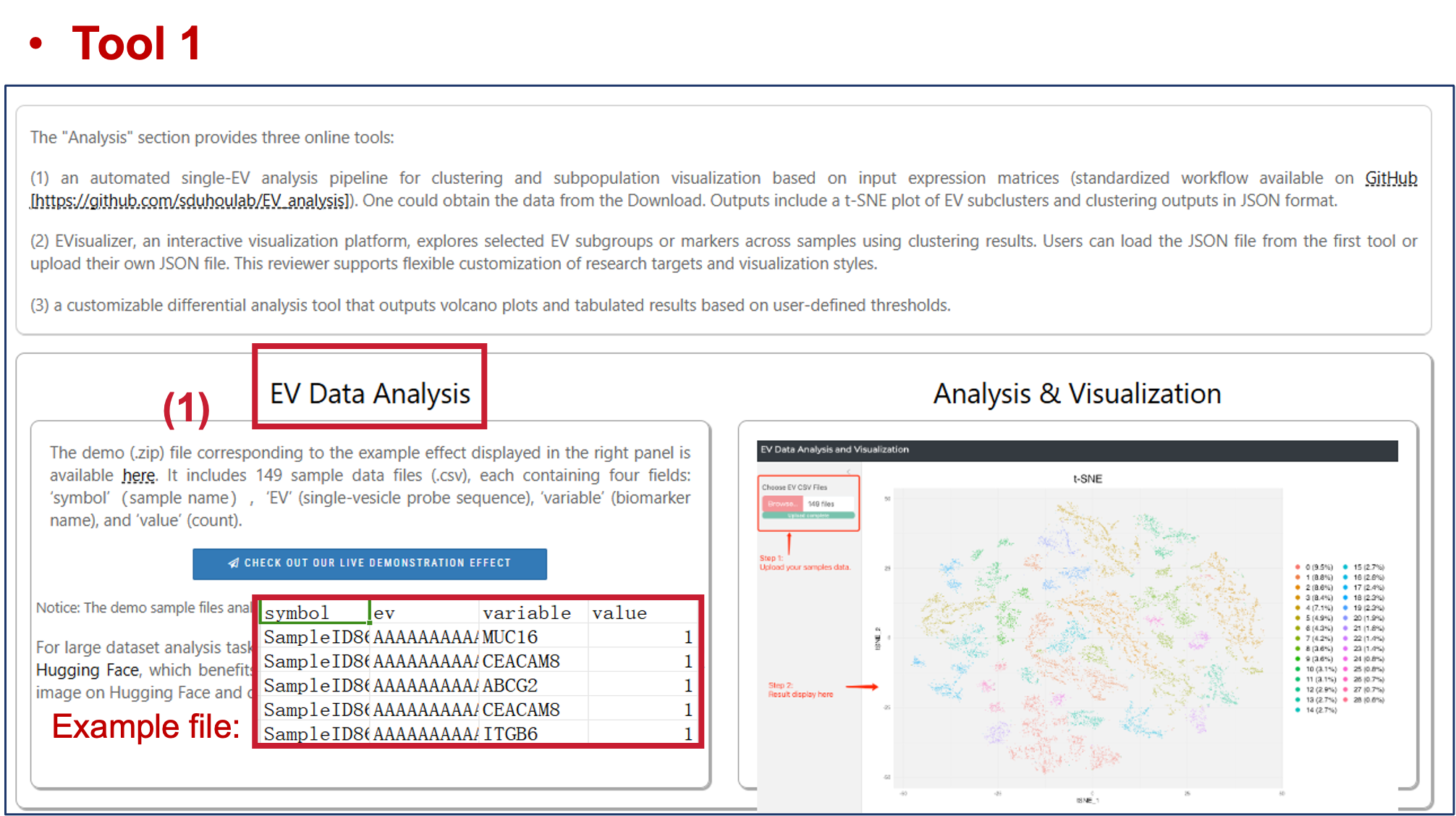Click cluster 14 (2.7%) legend dot
Screen dimensions: 1456x816
coord(1298,710)
